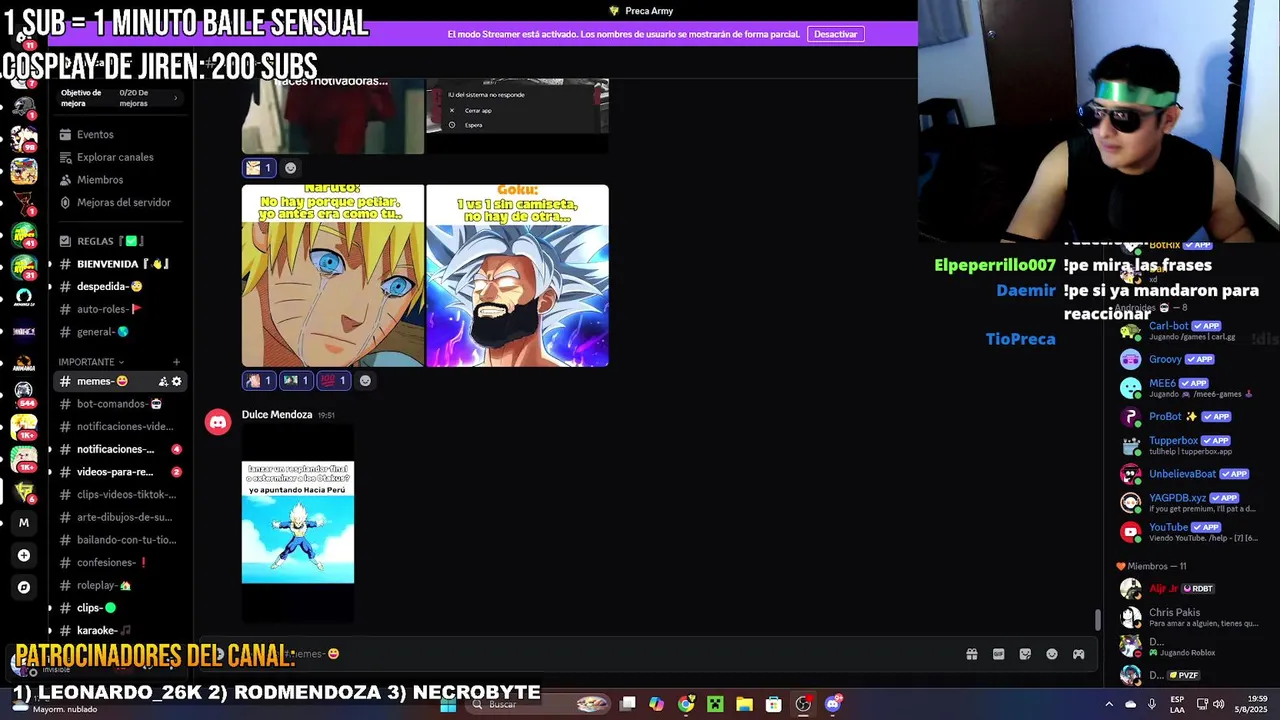Screen dimensions: 1280x720
Task: Click the invite icon on memes channel
Action: 163,381
